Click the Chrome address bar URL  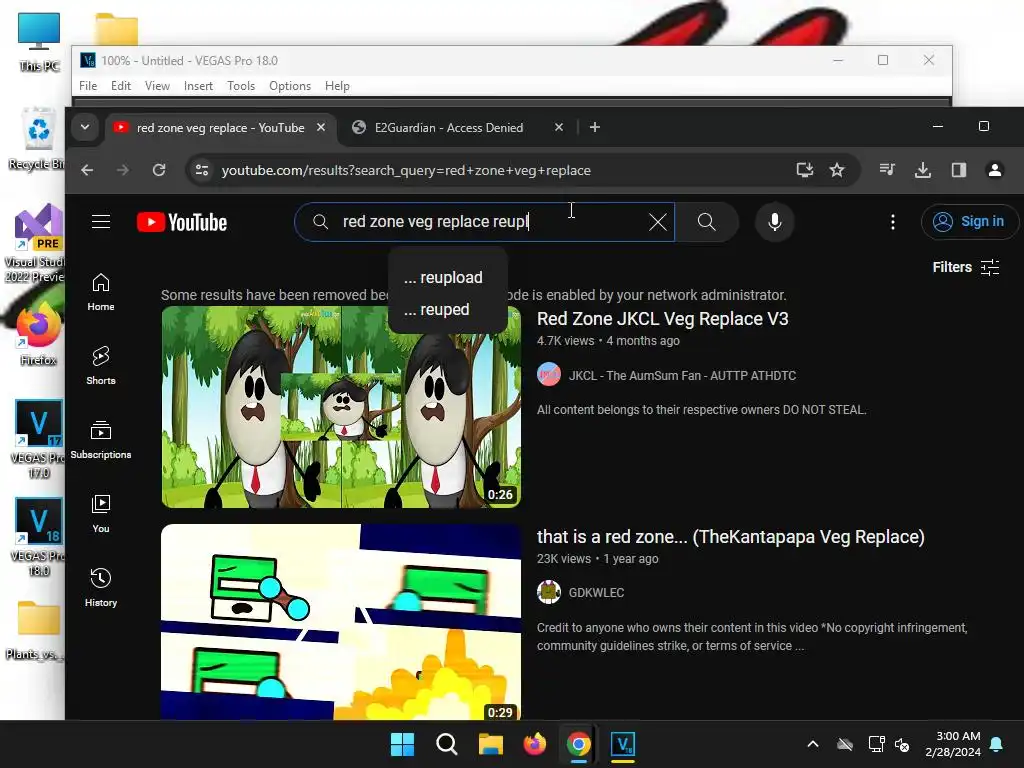click(x=406, y=170)
